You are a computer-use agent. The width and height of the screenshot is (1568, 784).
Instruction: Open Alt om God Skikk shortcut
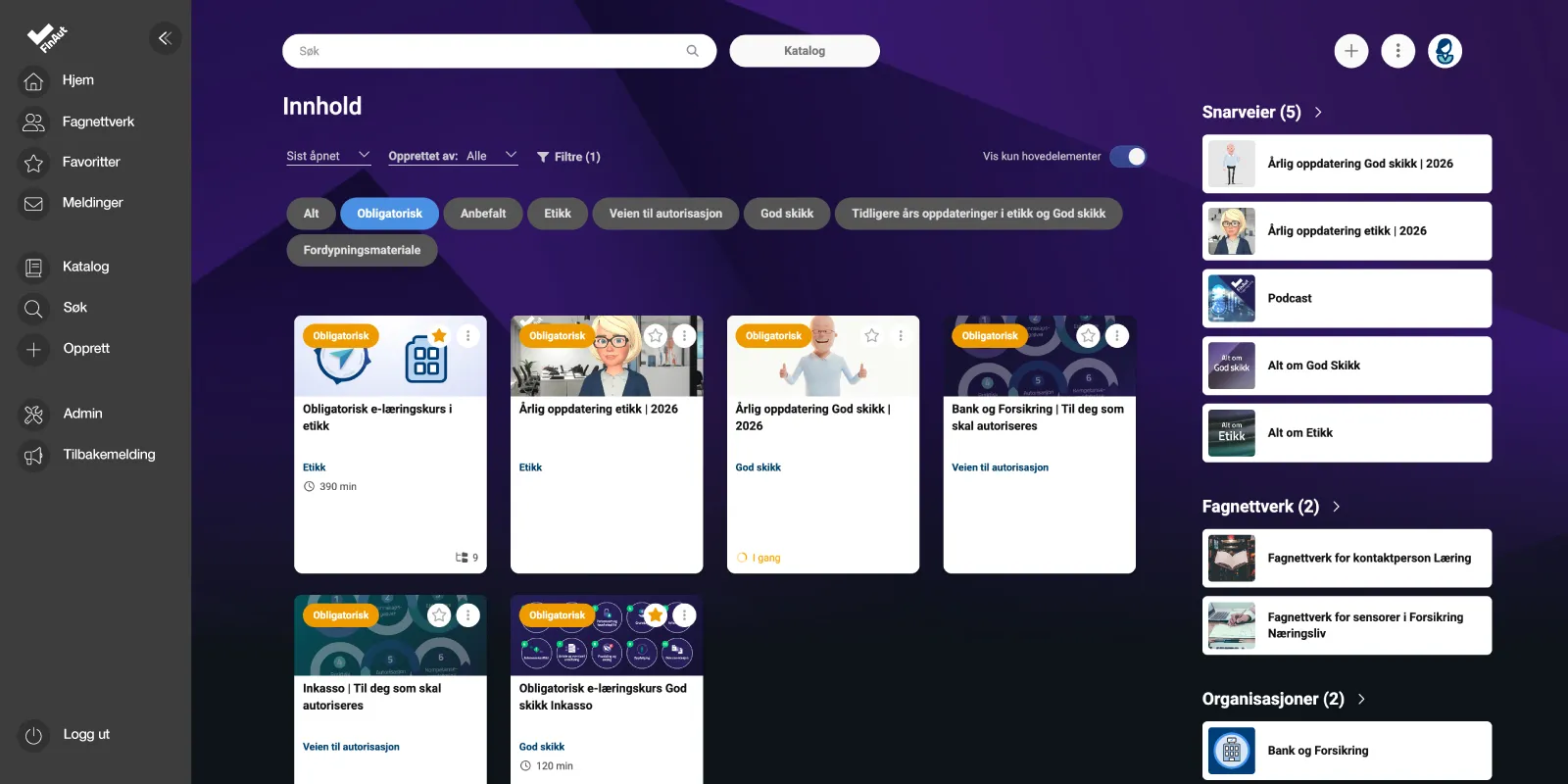1347,366
